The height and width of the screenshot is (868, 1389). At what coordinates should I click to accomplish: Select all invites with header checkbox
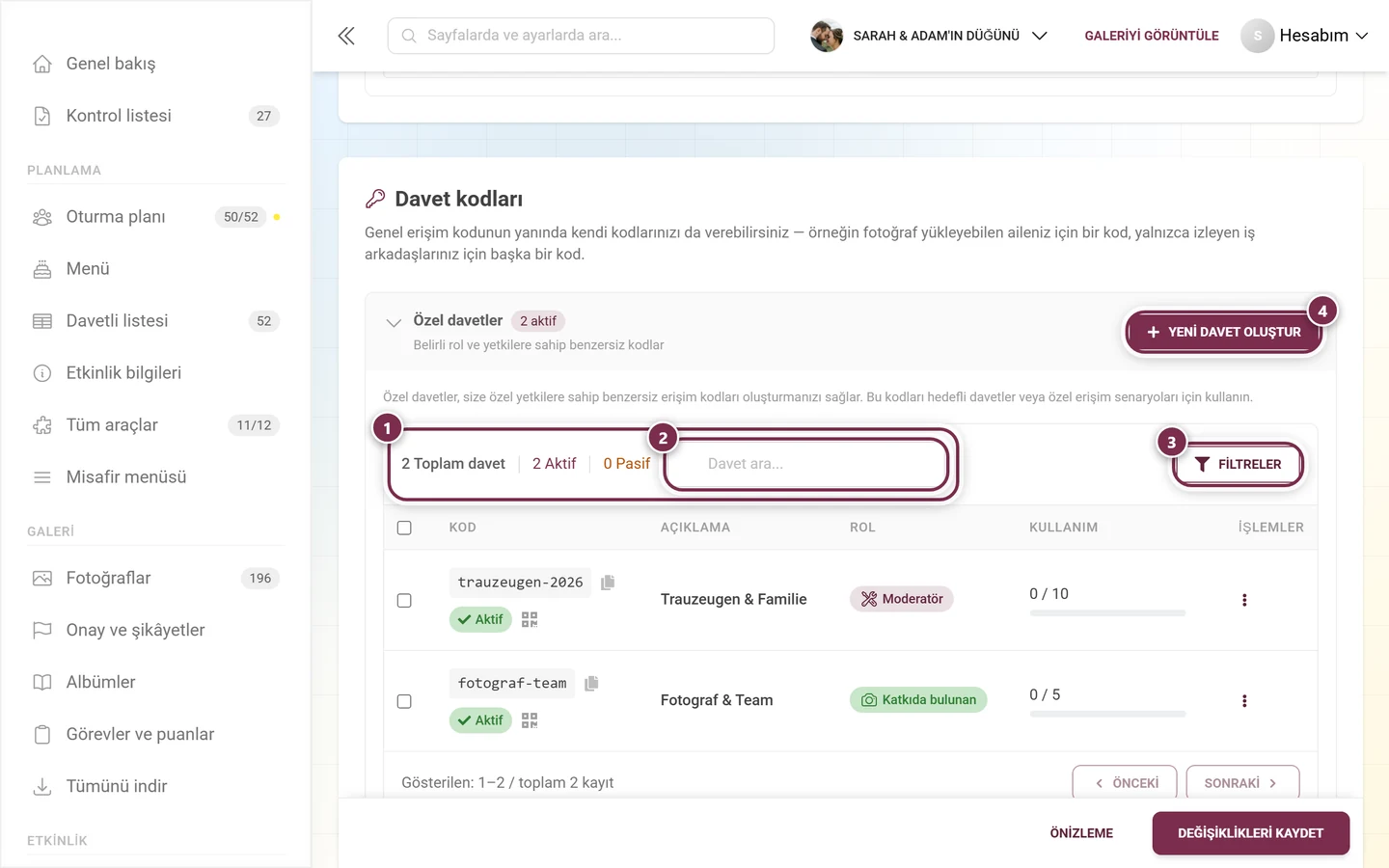click(404, 528)
